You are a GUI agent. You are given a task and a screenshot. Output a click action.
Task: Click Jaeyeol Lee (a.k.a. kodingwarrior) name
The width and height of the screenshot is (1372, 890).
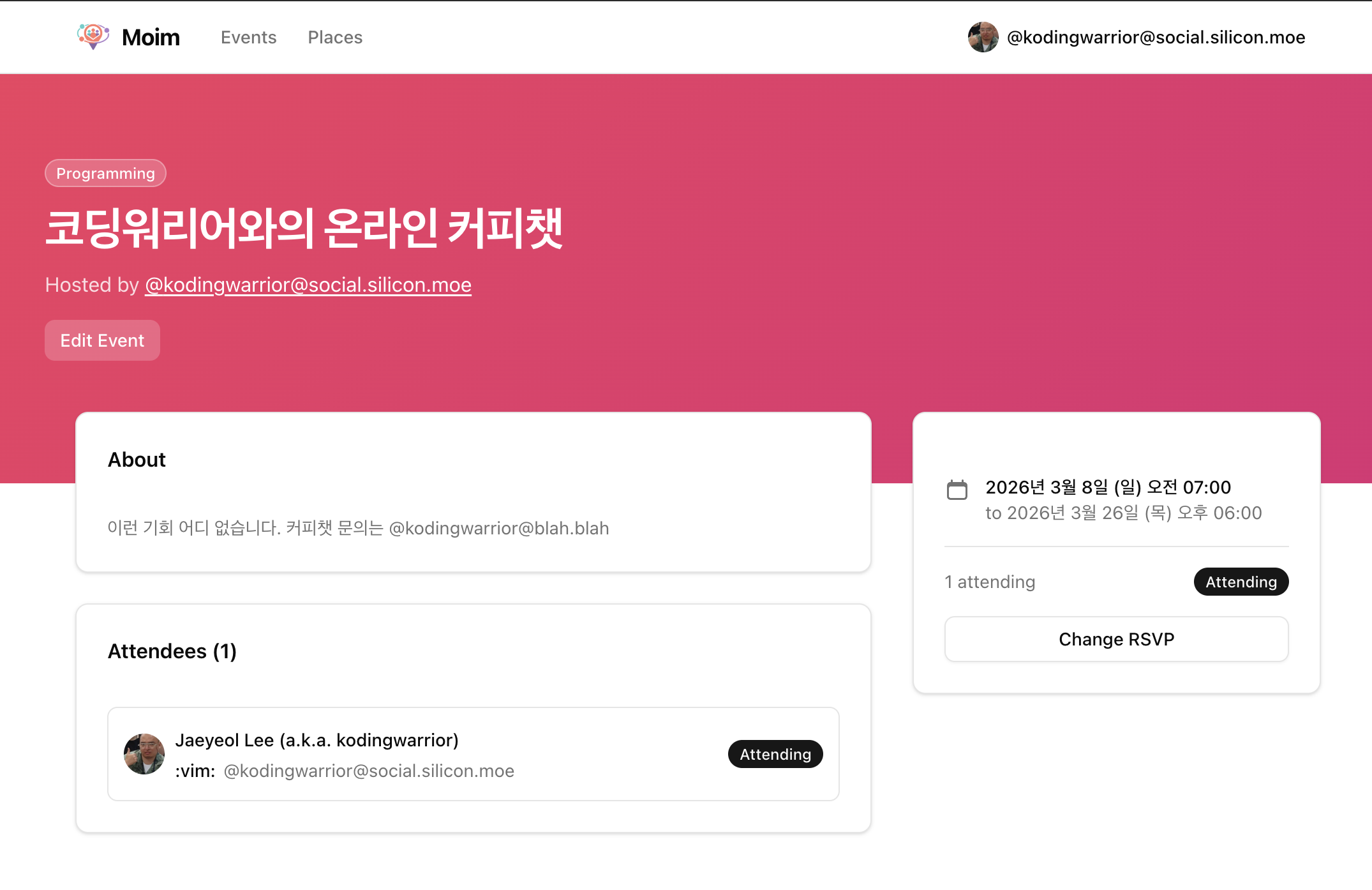click(317, 740)
